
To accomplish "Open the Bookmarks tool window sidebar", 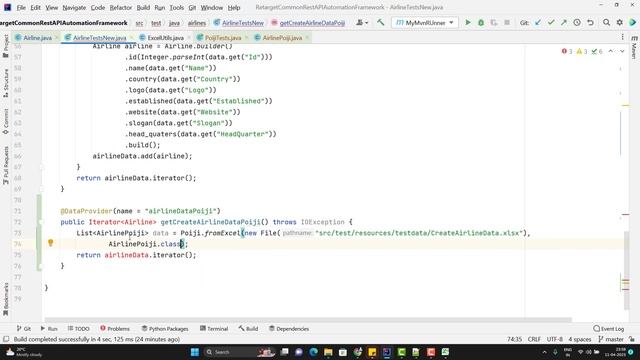I will (6, 300).
